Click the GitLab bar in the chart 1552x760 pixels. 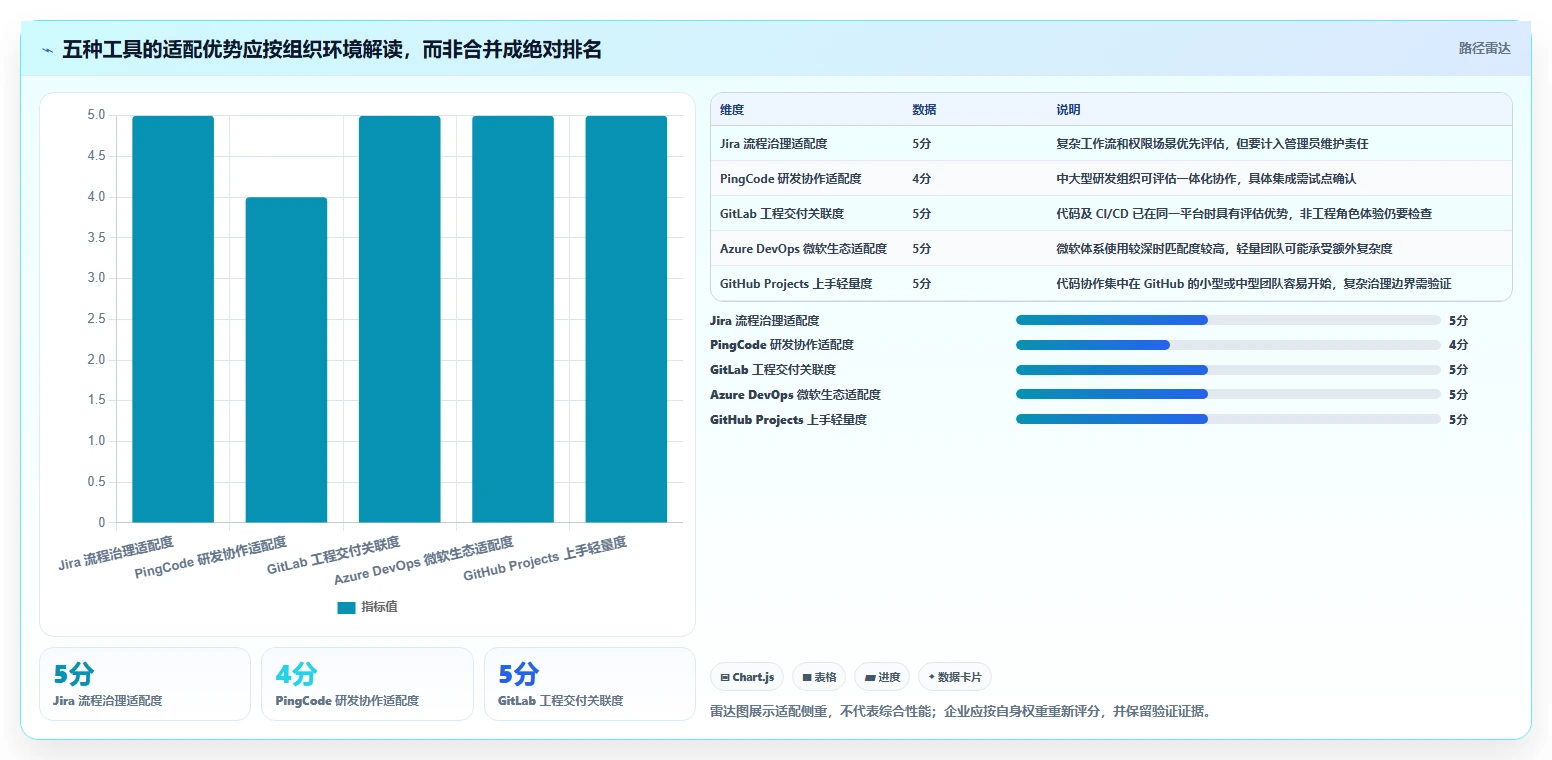pyautogui.click(x=400, y=319)
